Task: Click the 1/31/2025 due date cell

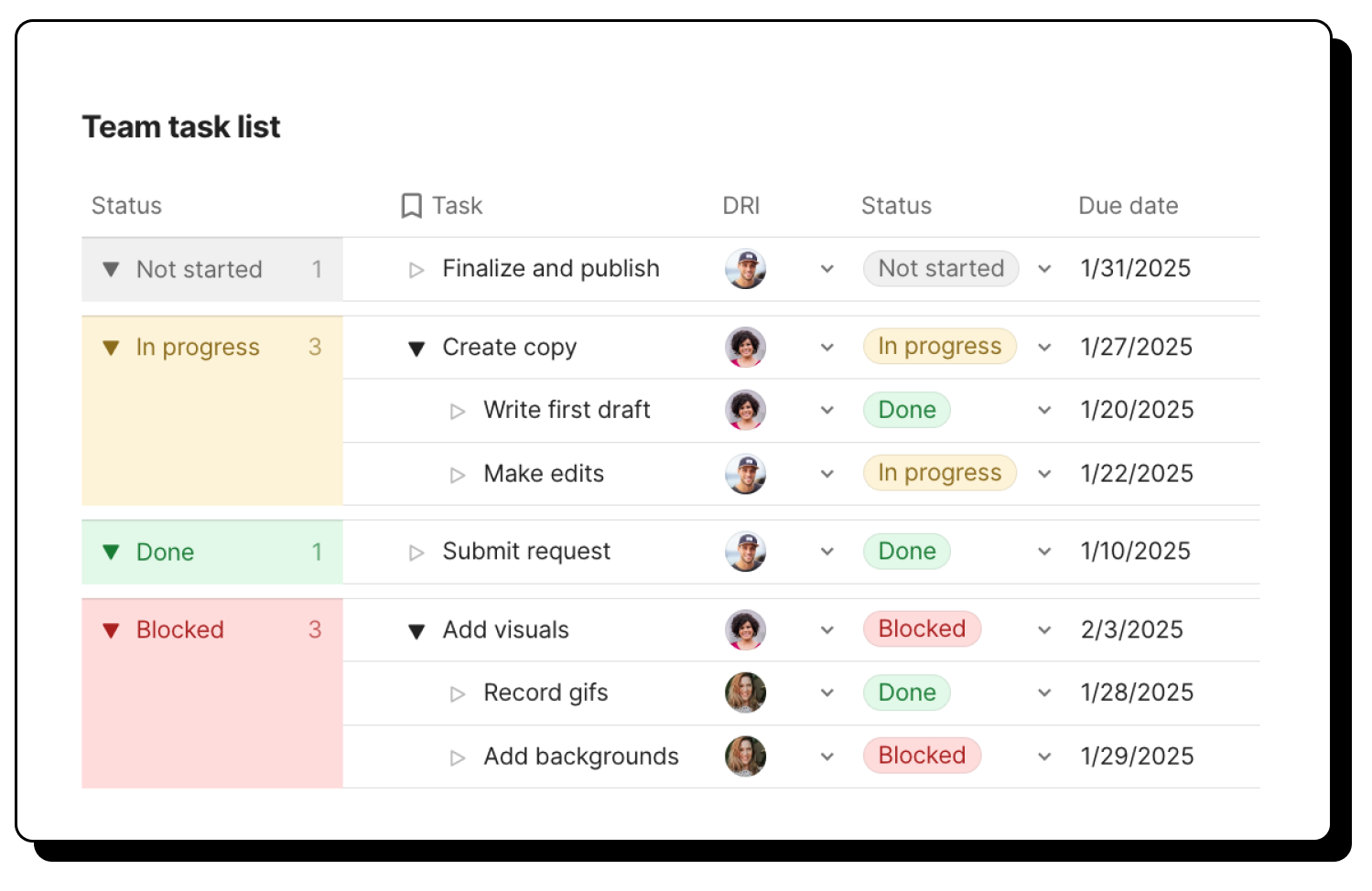Action: point(1135,269)
